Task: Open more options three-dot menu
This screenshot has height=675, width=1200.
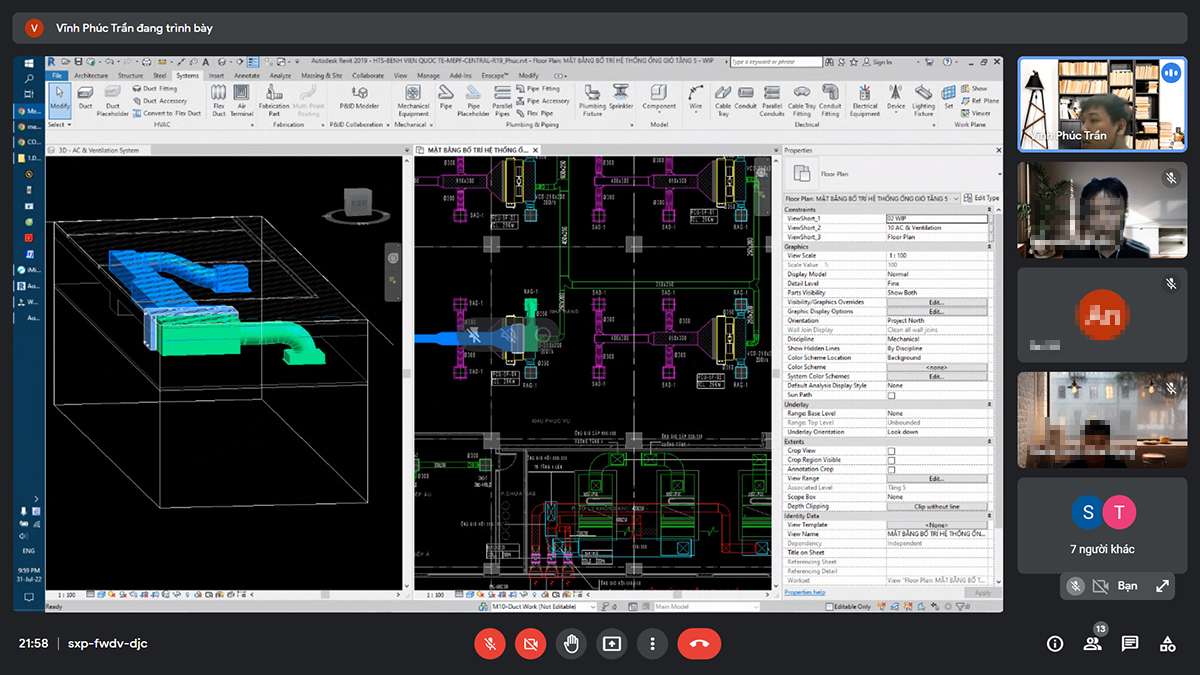Action: 652,643
